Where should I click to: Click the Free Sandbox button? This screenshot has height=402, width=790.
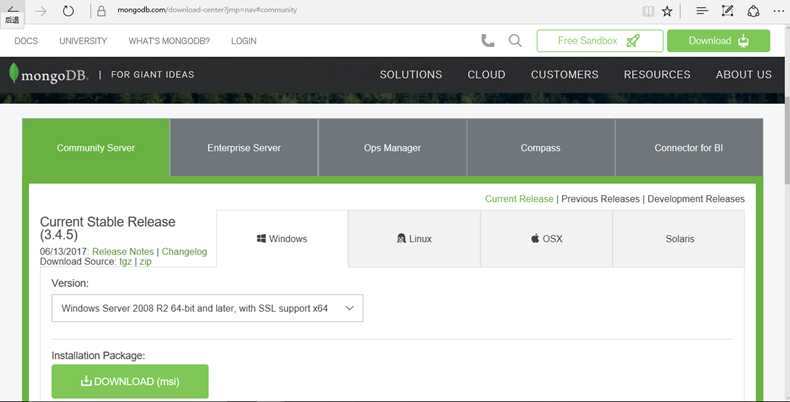[600, 41]
